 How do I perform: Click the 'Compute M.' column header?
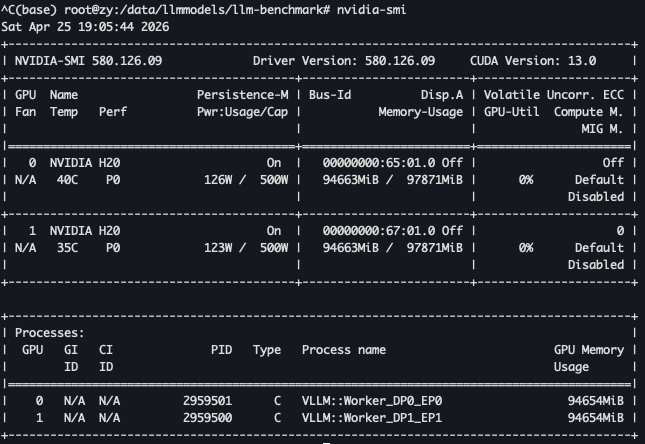click(588, 112)
